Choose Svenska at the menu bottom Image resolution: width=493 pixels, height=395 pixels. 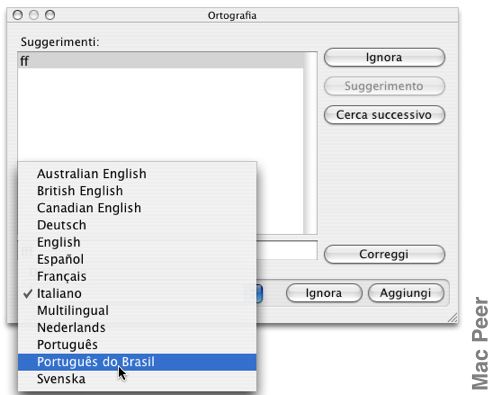click(x=137, y=379)
